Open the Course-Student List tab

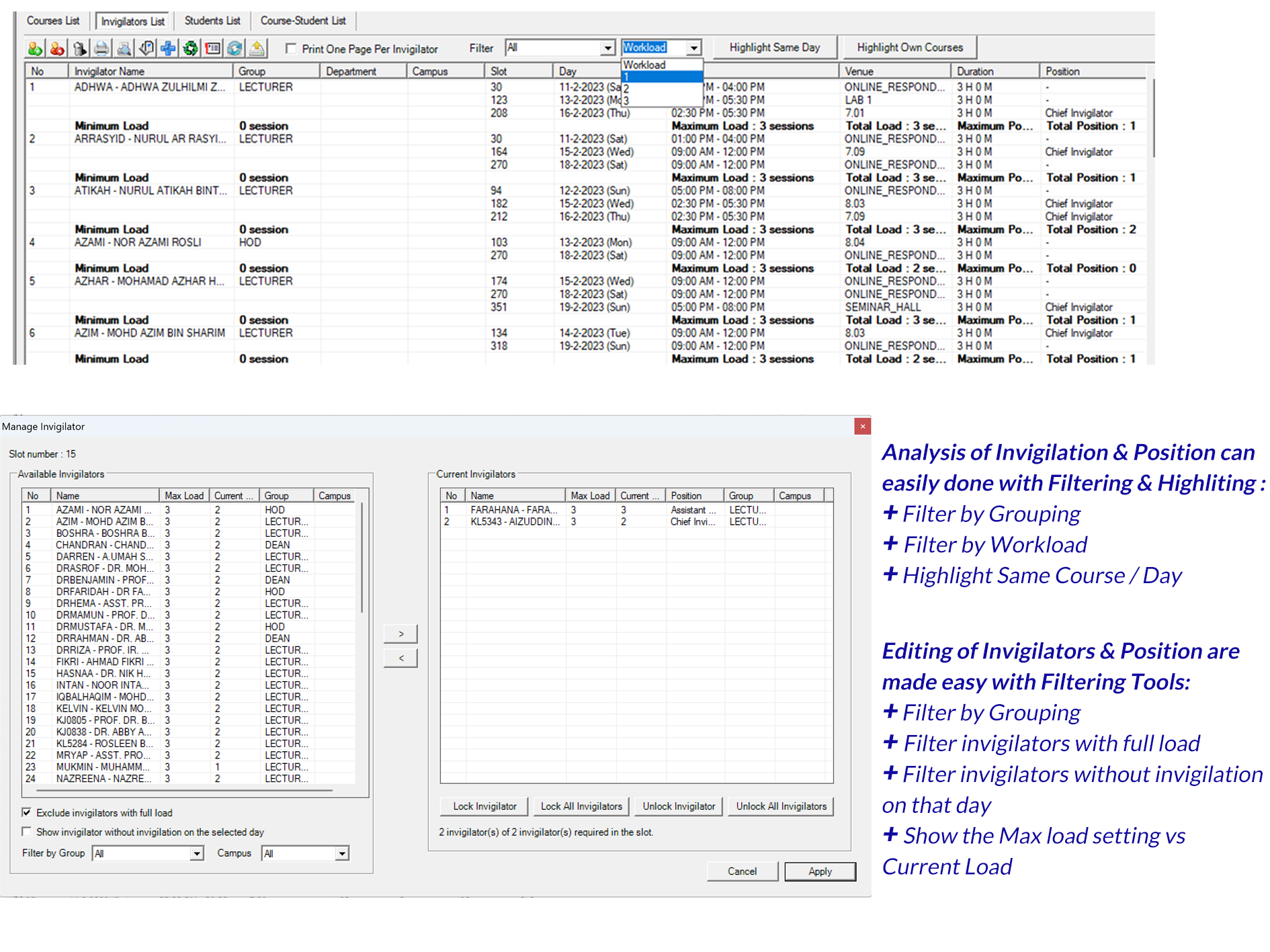click(x=303, y=21)
